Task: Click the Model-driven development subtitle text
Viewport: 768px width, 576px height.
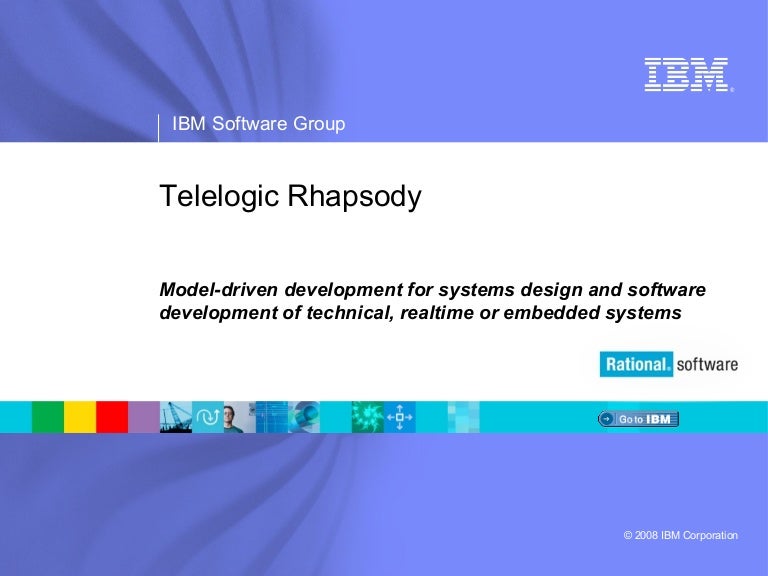Action: coord(432,301)
